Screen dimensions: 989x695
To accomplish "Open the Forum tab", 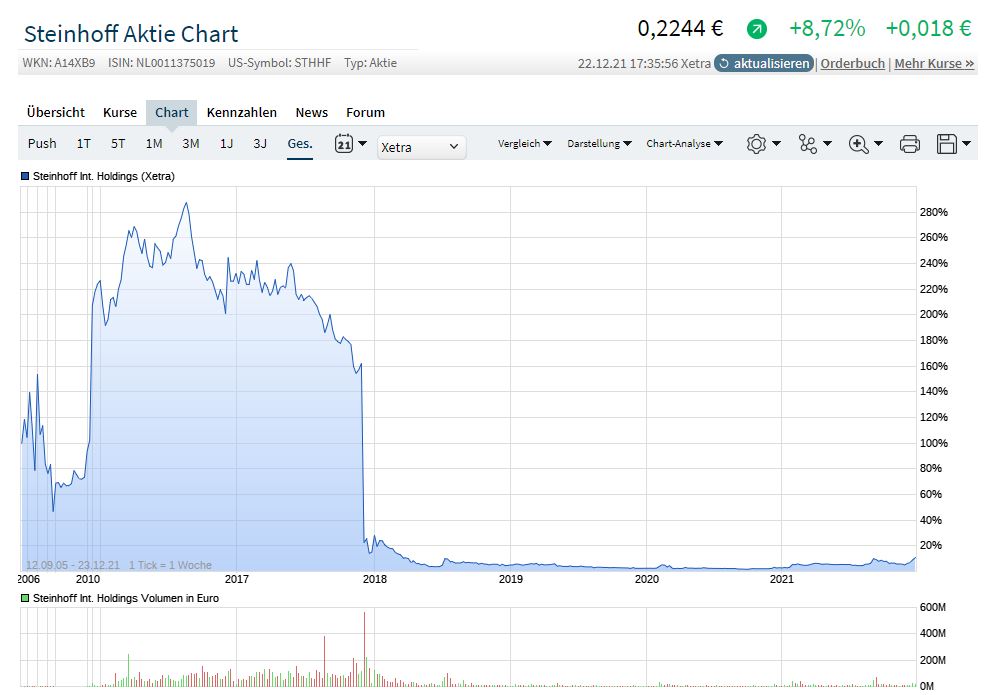I will click(365, 112).
